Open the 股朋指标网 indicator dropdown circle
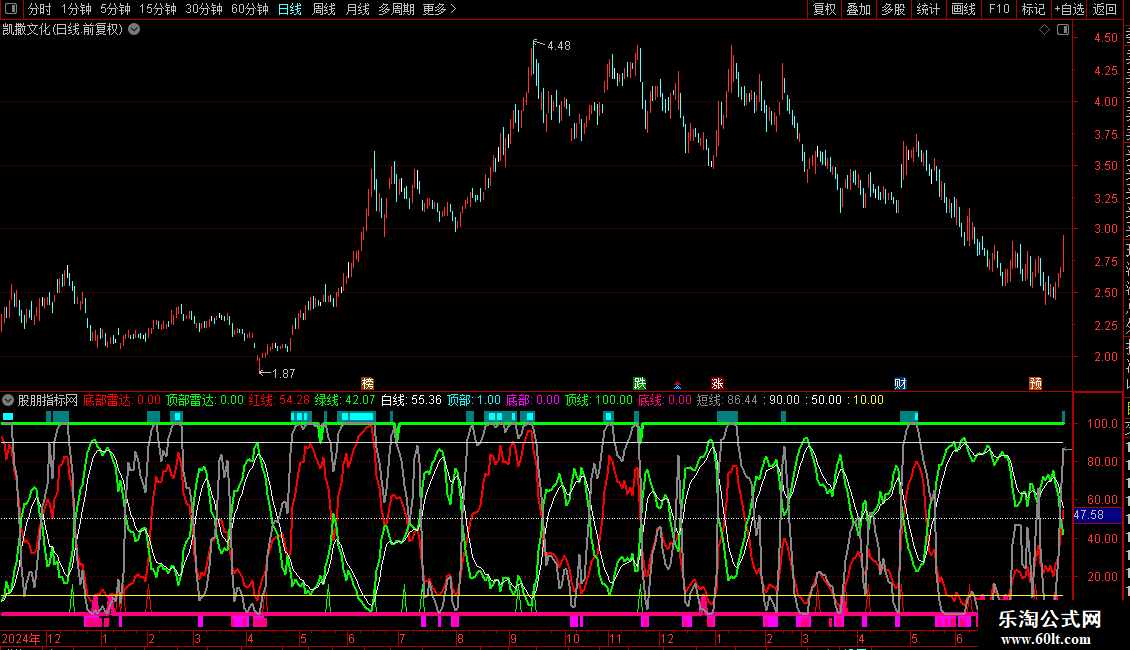The width and height of the screenshot is (1130, 650). (8, 400)
